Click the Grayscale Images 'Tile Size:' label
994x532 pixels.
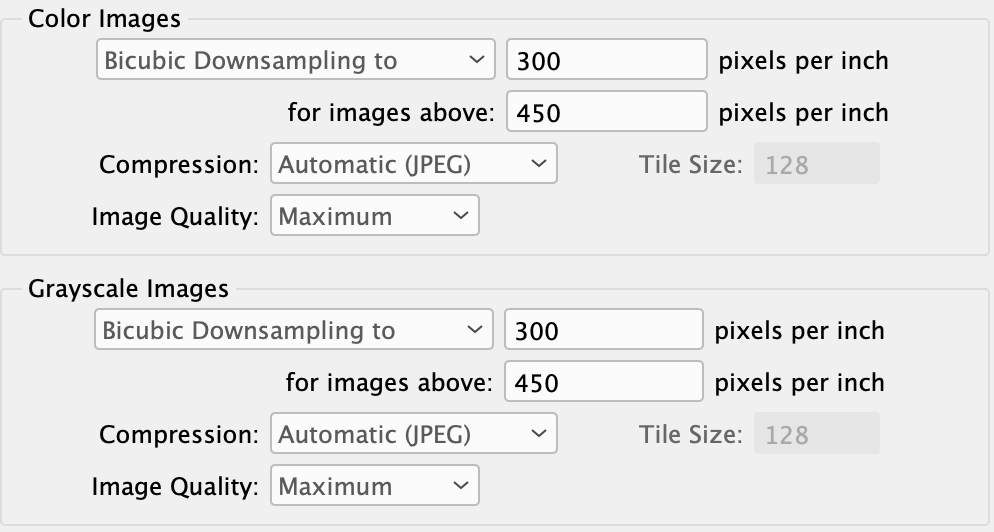pyautogui.click(x=690, y=434)
